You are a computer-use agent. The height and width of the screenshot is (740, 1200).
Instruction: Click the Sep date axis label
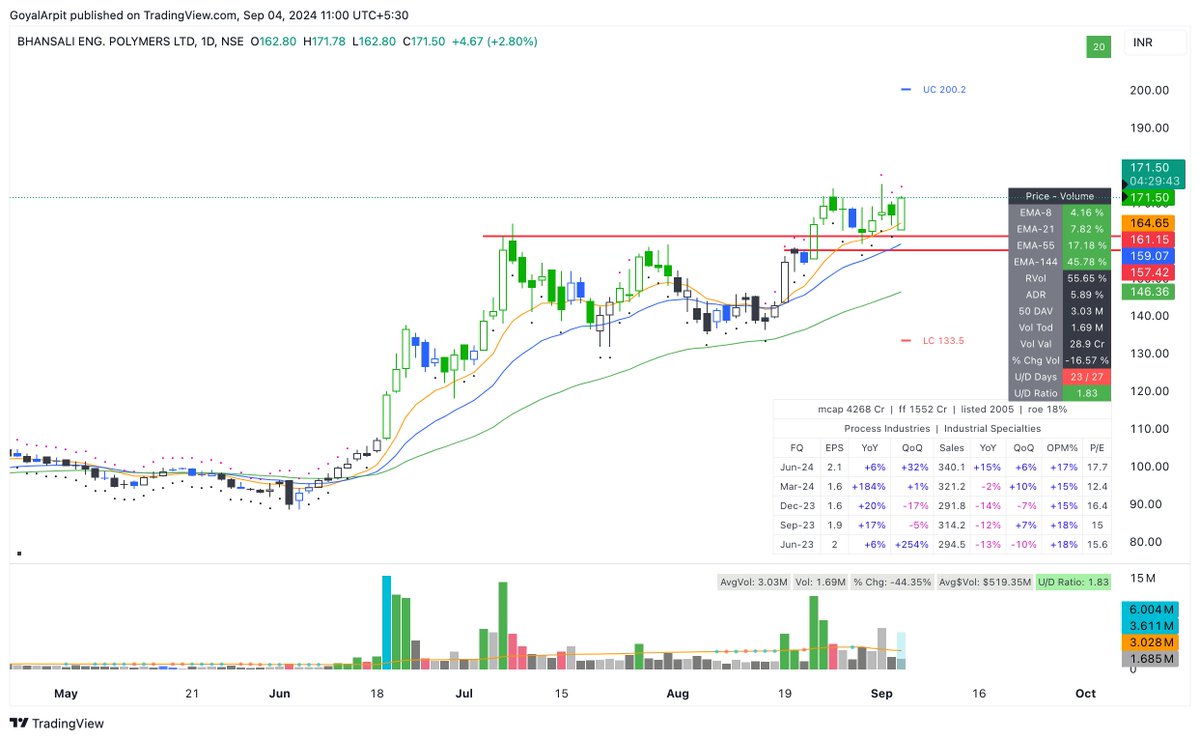pos(882,693)
